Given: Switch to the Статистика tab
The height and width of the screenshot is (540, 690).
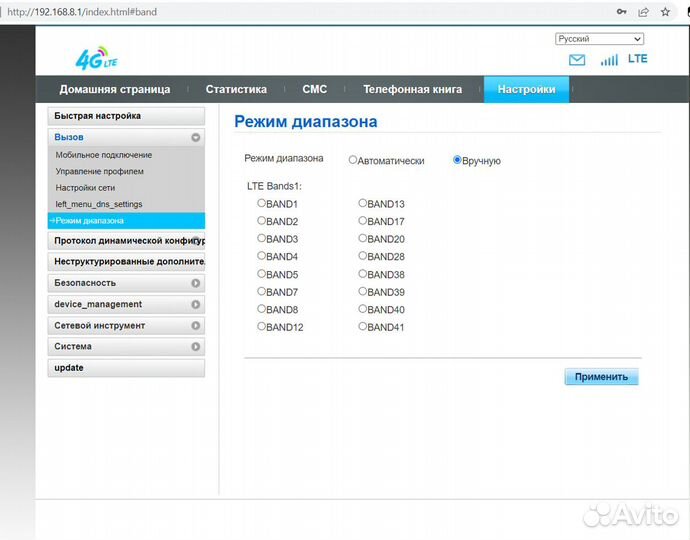Looking at the screenshot, I should 236,89.
